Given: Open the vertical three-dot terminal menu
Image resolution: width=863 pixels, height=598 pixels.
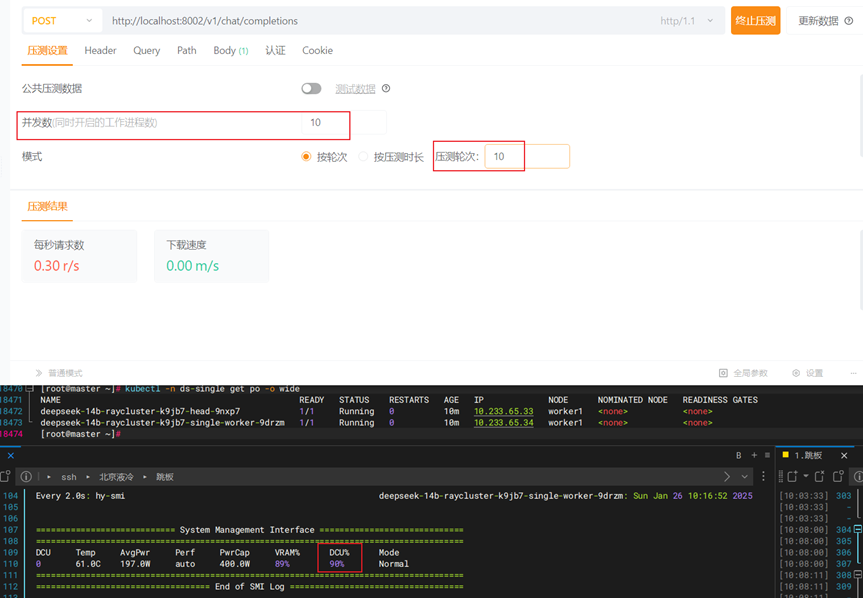Looking at the screenshot, I should [x=763, y=476].
